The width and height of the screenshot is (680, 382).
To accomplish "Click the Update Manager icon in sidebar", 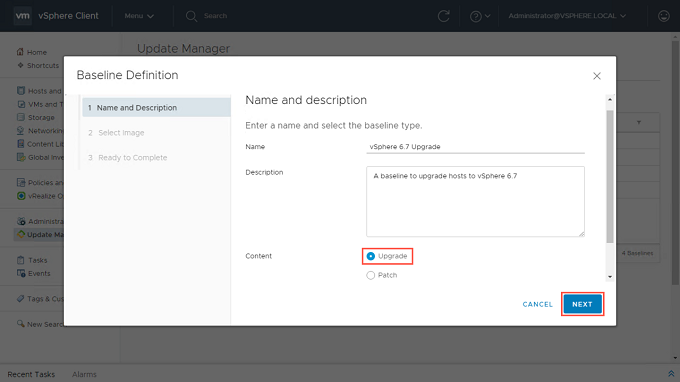I will point(21,235).
